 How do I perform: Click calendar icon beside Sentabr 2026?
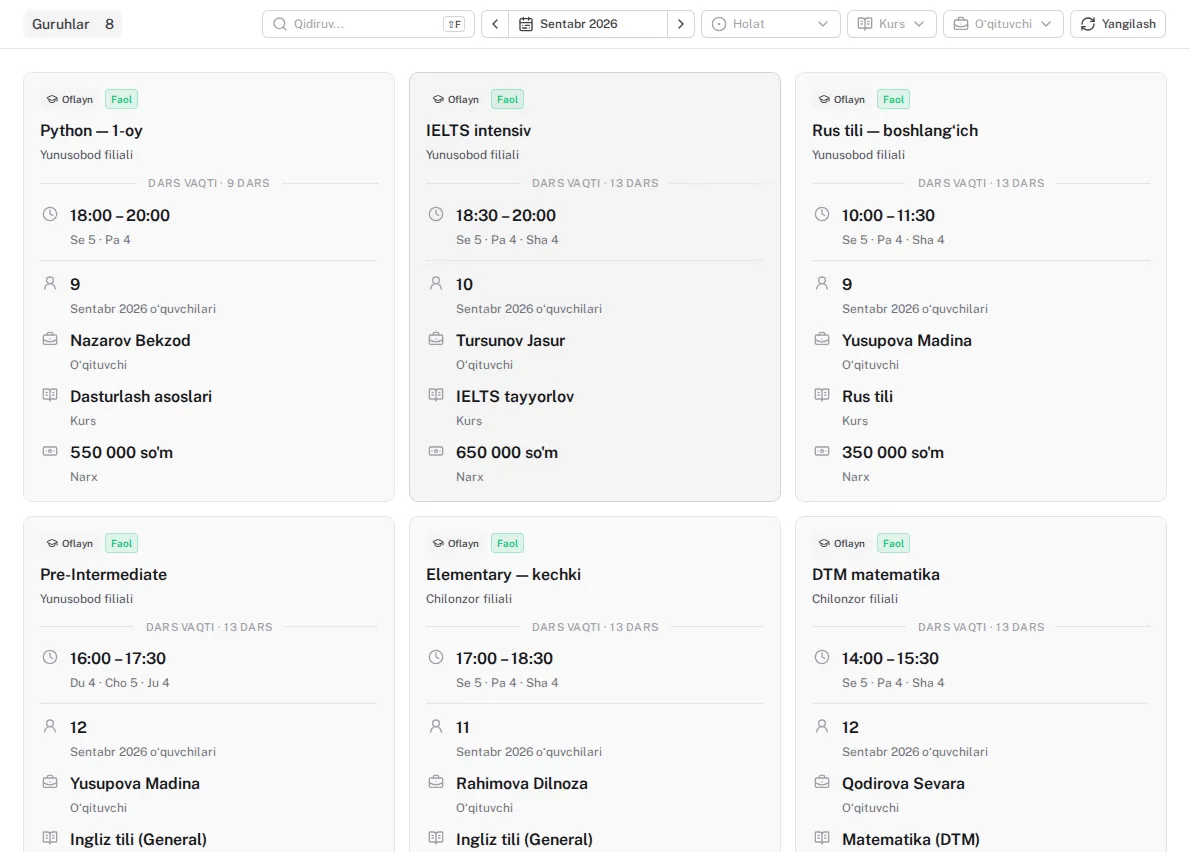(525, 24)
